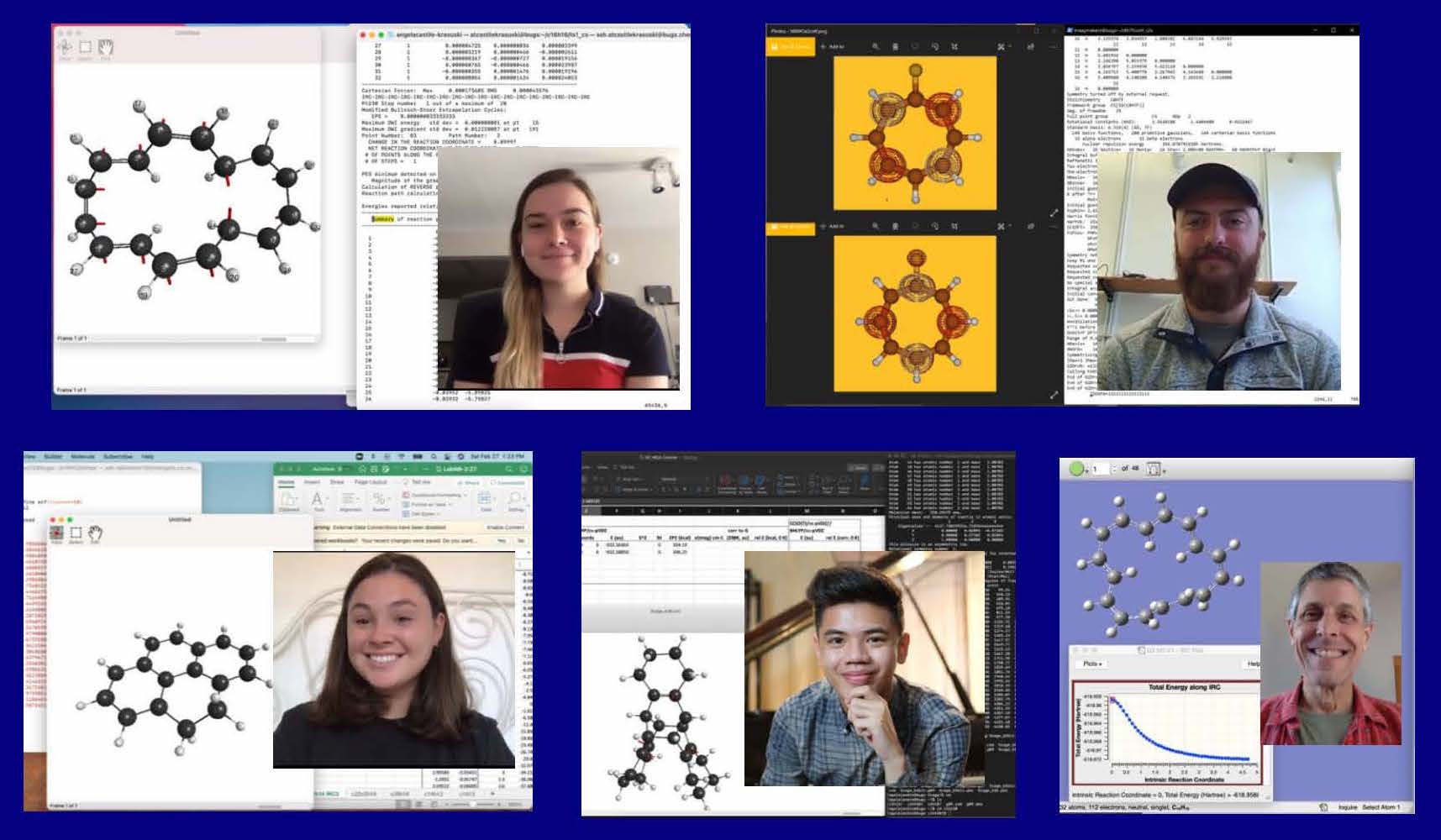The width and height of the screenshot is (1441, 840).
Task: Click the home icon in Excel title bar
Action: pyautogui.click(x=361, y=469)
